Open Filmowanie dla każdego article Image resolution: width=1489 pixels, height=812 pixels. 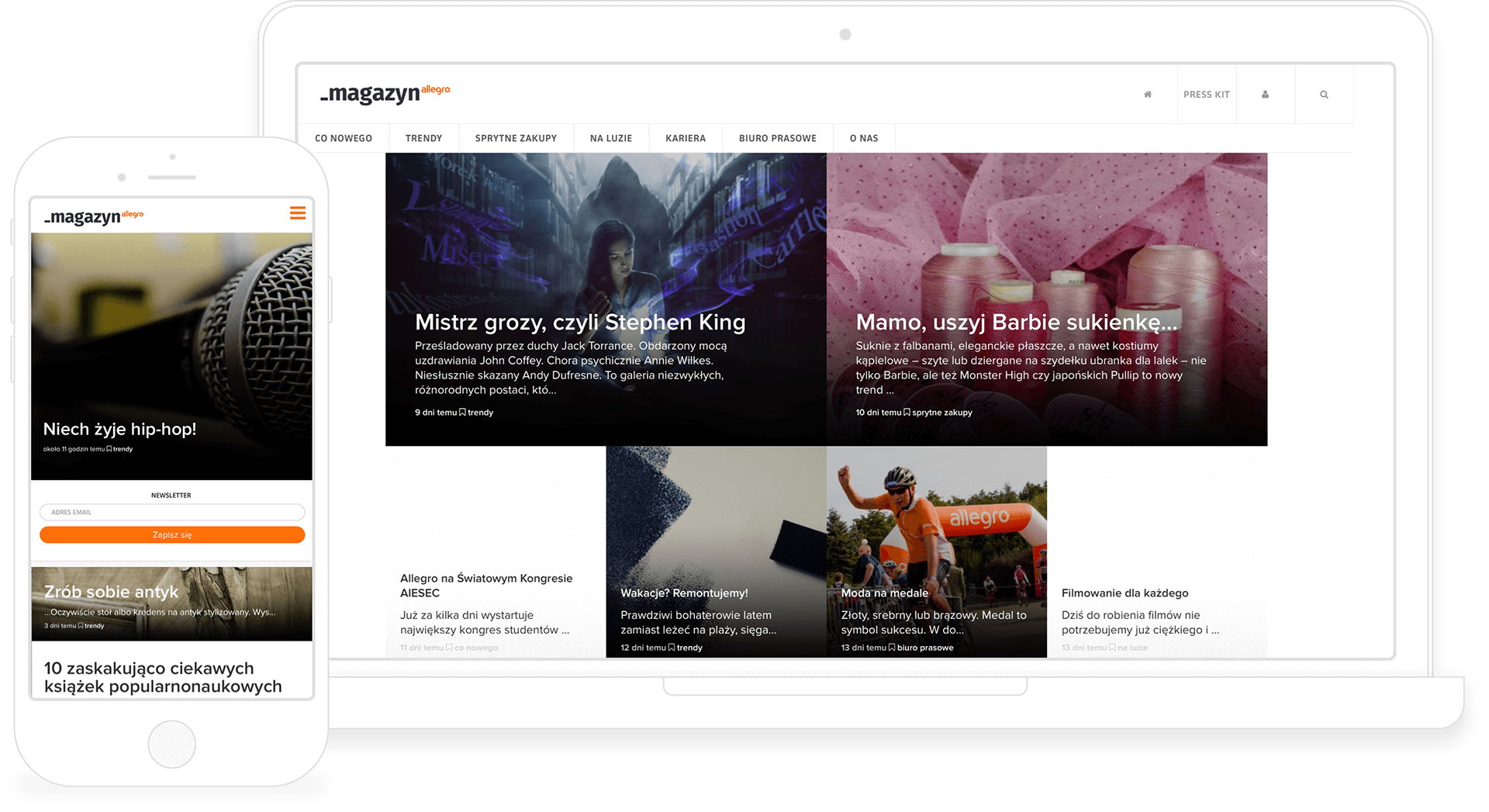click(x=1125, y=593)
